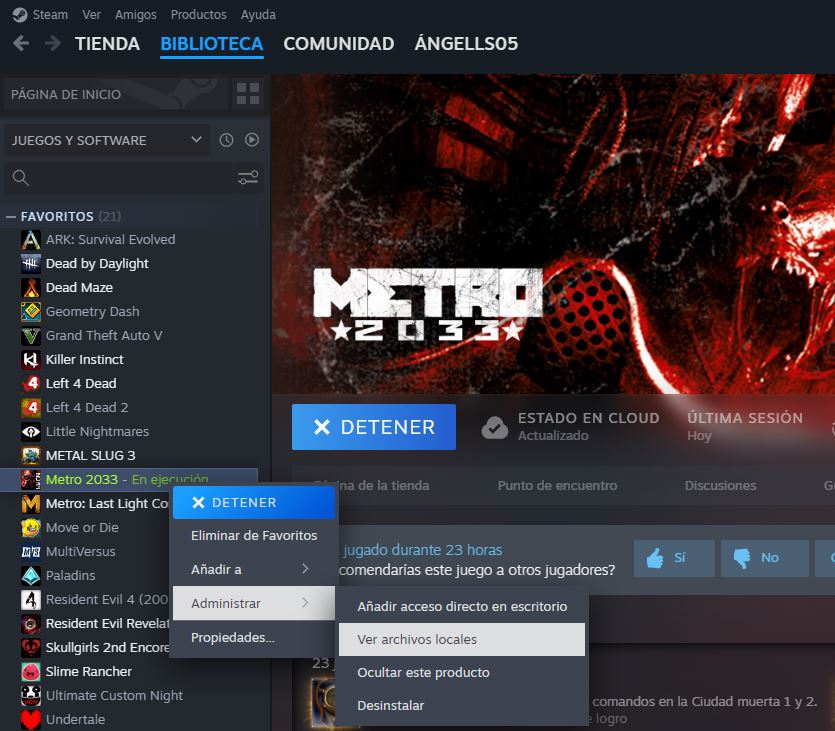Open the Punto de encuentro link
Screen dimensions: 835x731
click(x=558, y=486)
